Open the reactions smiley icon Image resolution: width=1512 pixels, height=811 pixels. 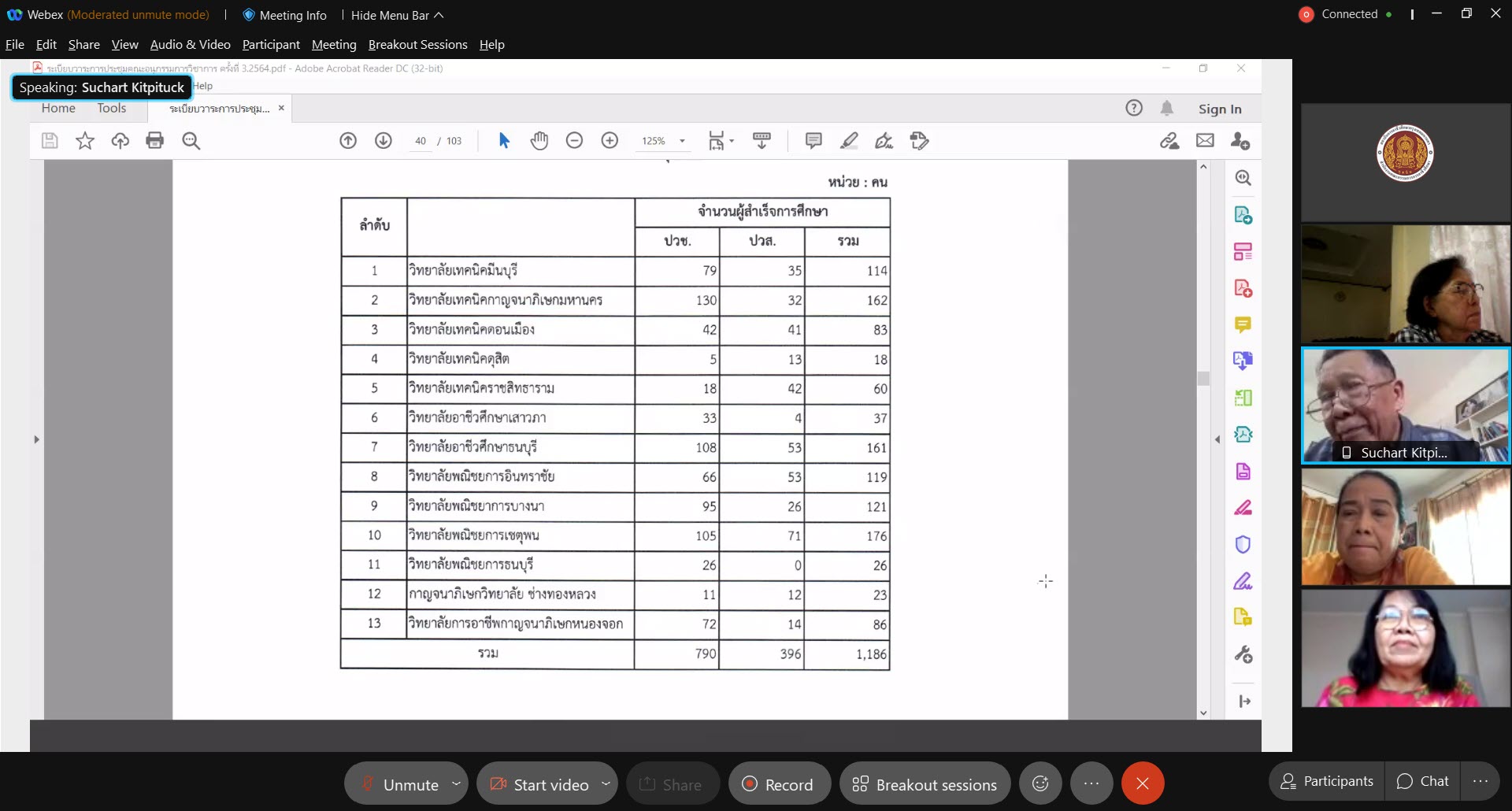[1040, 783]
